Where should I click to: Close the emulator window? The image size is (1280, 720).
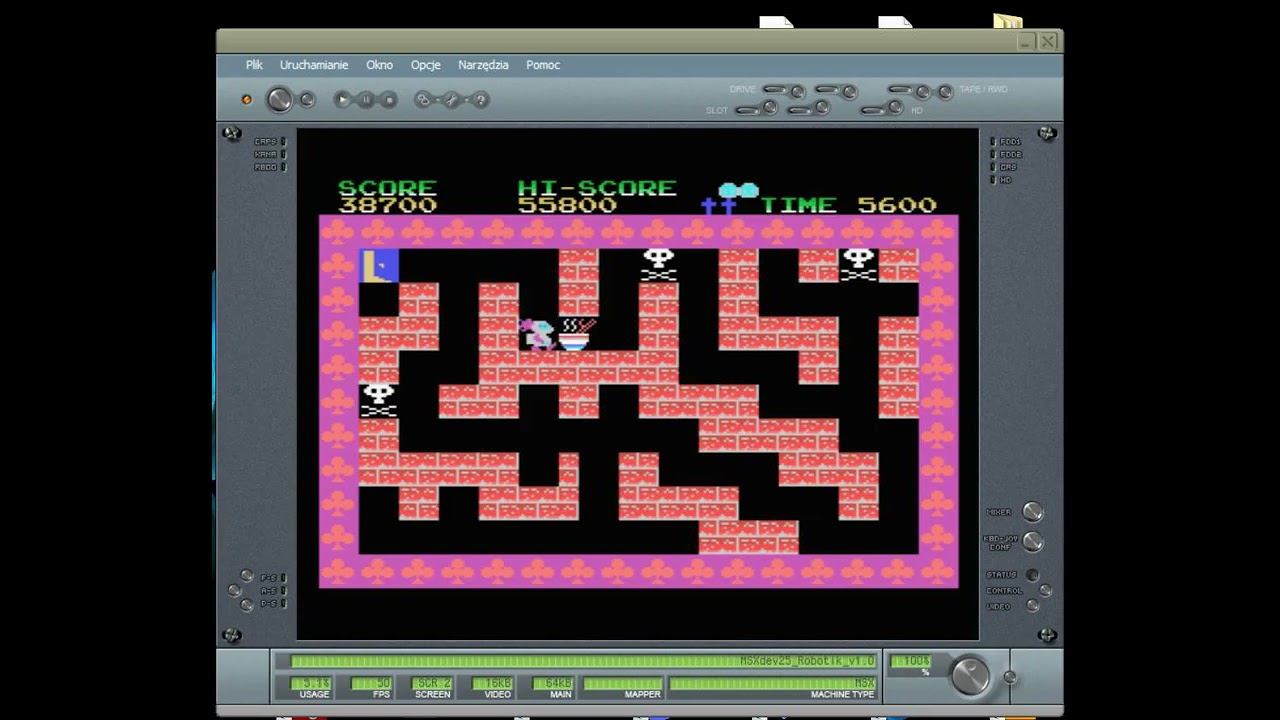click(1047, 42)
